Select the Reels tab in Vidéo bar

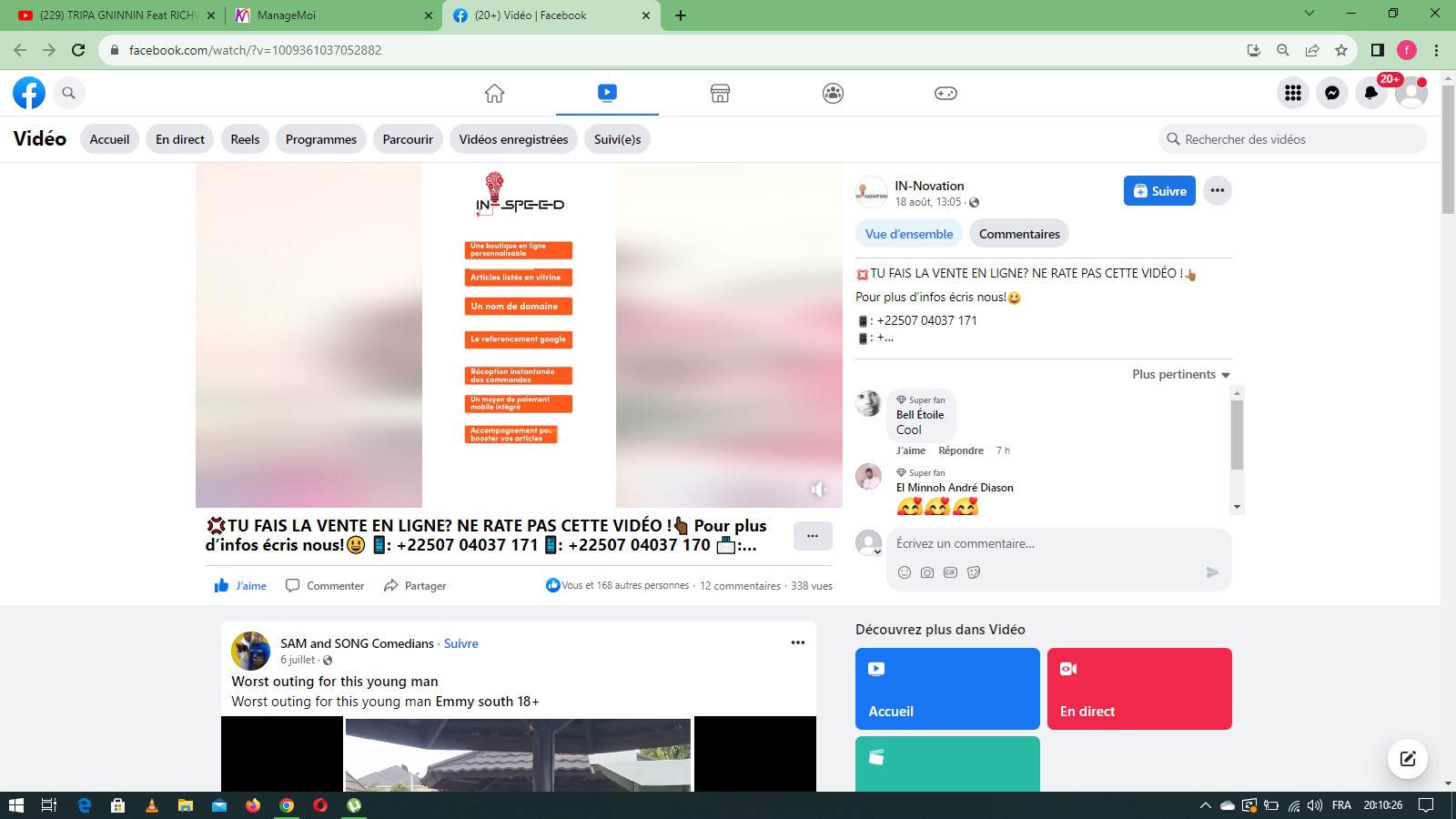[x=245, y=139]
